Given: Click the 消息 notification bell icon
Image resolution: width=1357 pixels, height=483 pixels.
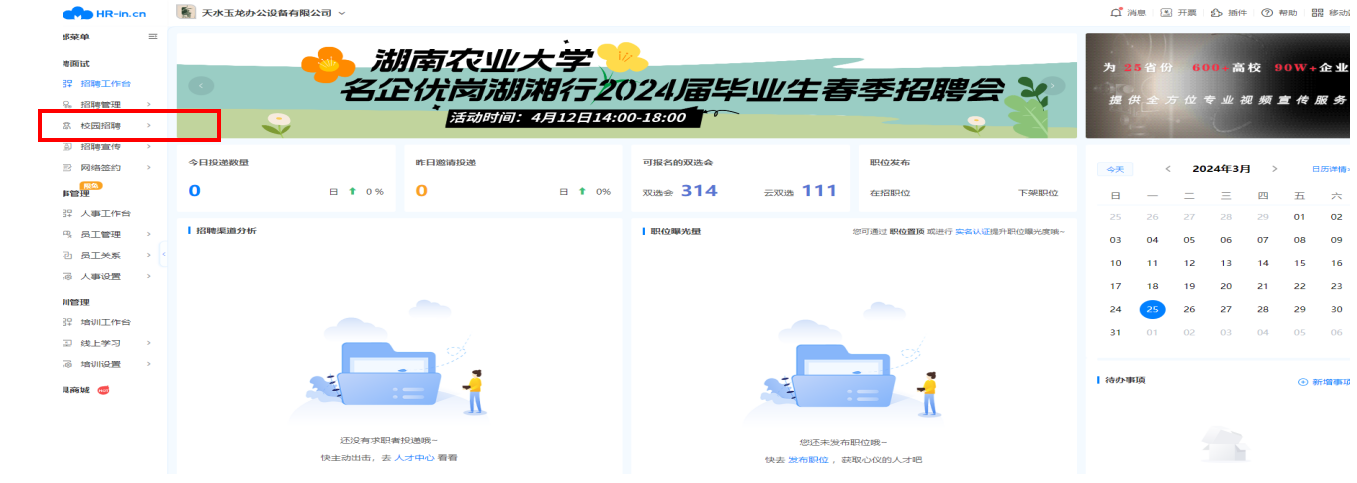Looking at the screenshot, I should (x=1116, y=13).
